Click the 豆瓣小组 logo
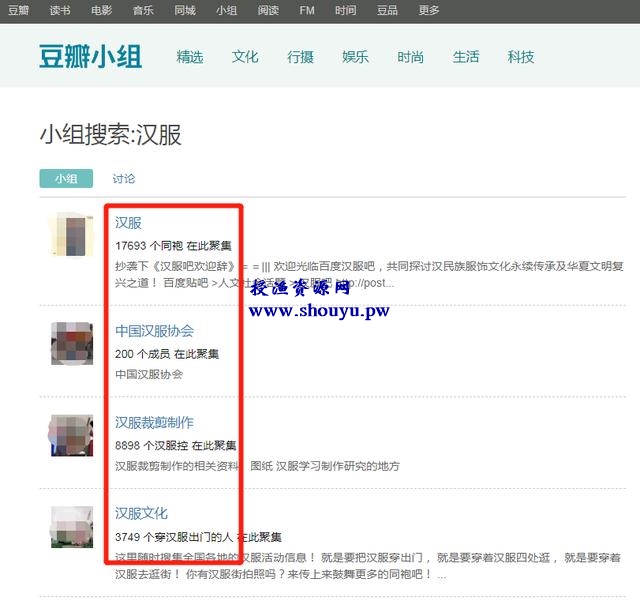640x601 pixels. [x=91, y=56]
